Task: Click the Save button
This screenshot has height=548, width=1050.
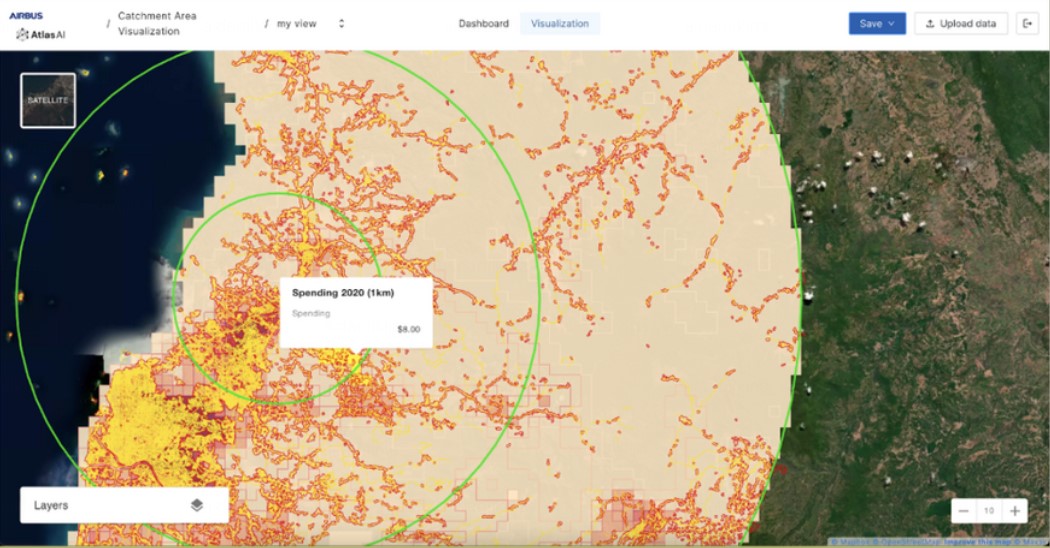Action: tap(877, 23)
